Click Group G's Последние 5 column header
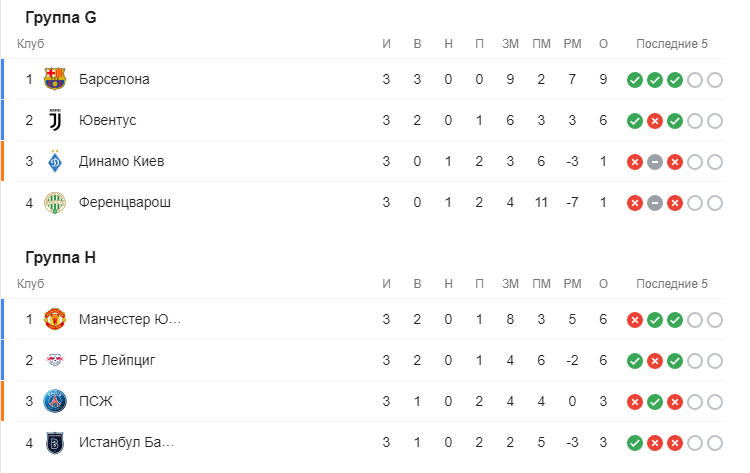This screenshot has height=473, width=750. tap(671, 44)
